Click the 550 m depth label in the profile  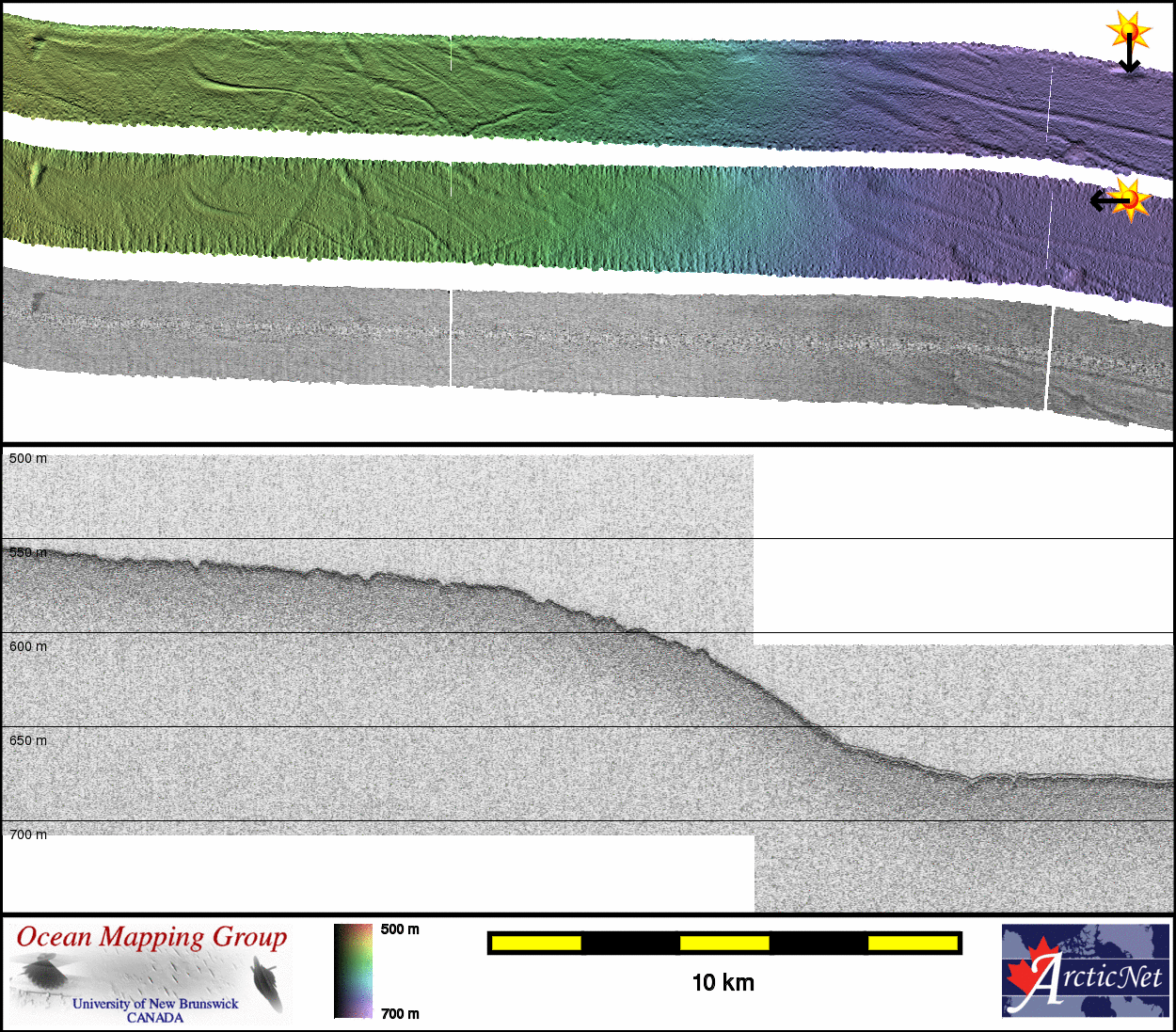pyautogui.click(x=27, y=552)
